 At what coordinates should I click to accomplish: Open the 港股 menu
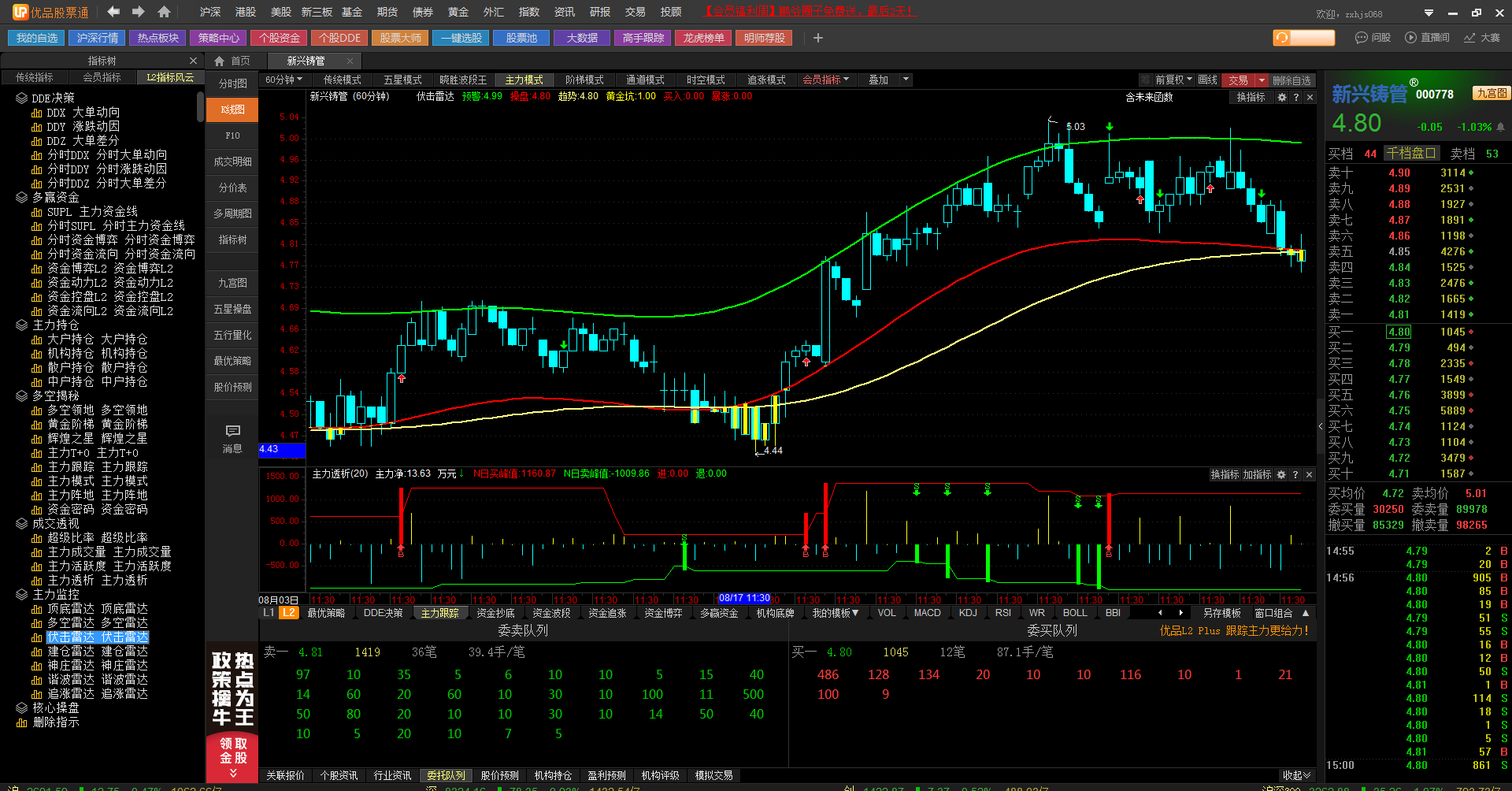[x=245, y=12]
